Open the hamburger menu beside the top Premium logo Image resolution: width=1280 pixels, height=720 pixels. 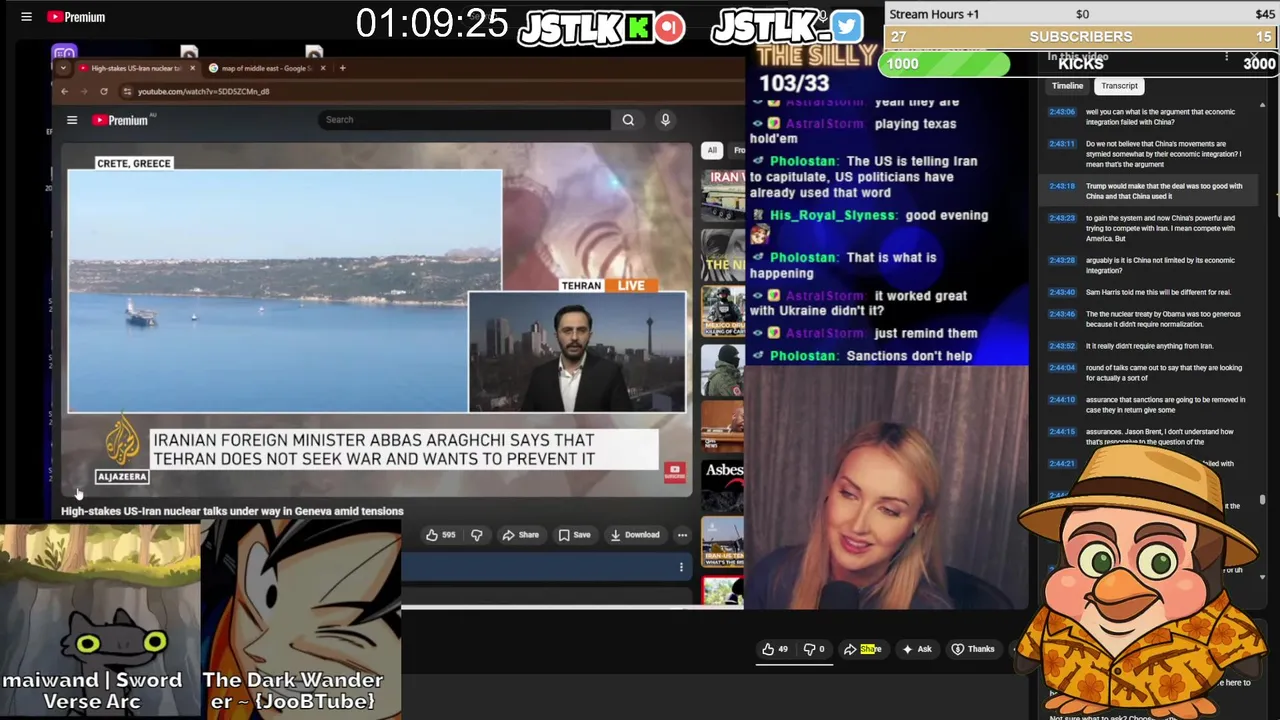tap(27, 17)
